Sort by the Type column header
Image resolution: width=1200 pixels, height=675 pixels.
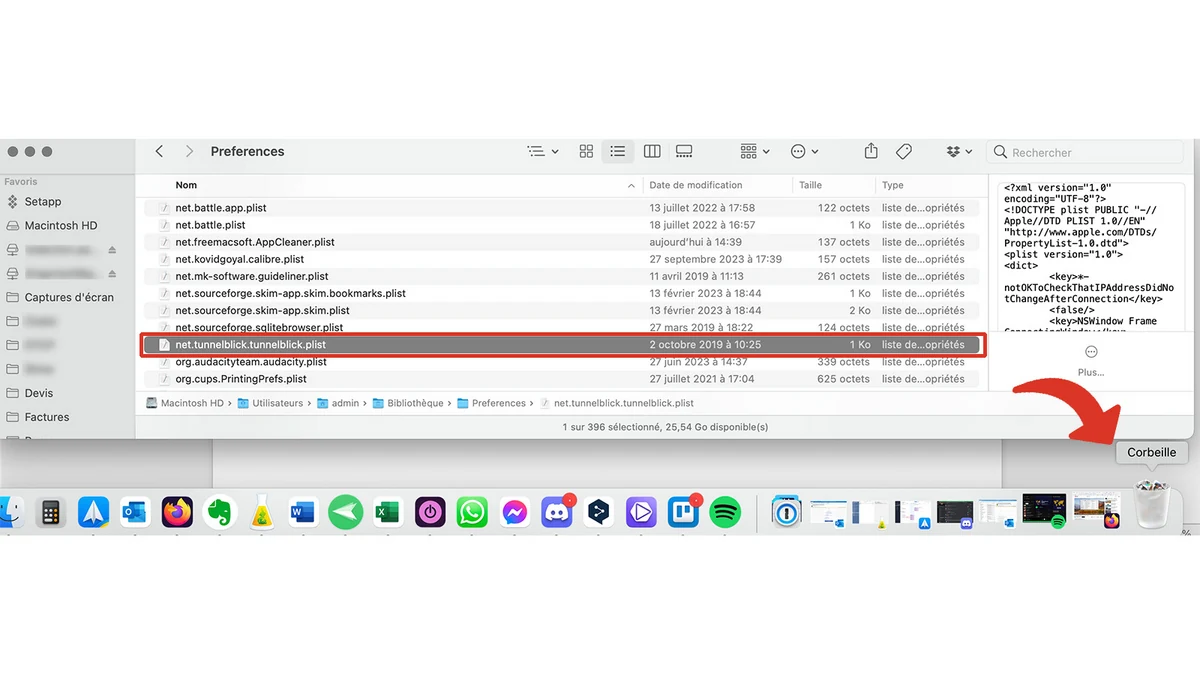click(x=892, y=185)
